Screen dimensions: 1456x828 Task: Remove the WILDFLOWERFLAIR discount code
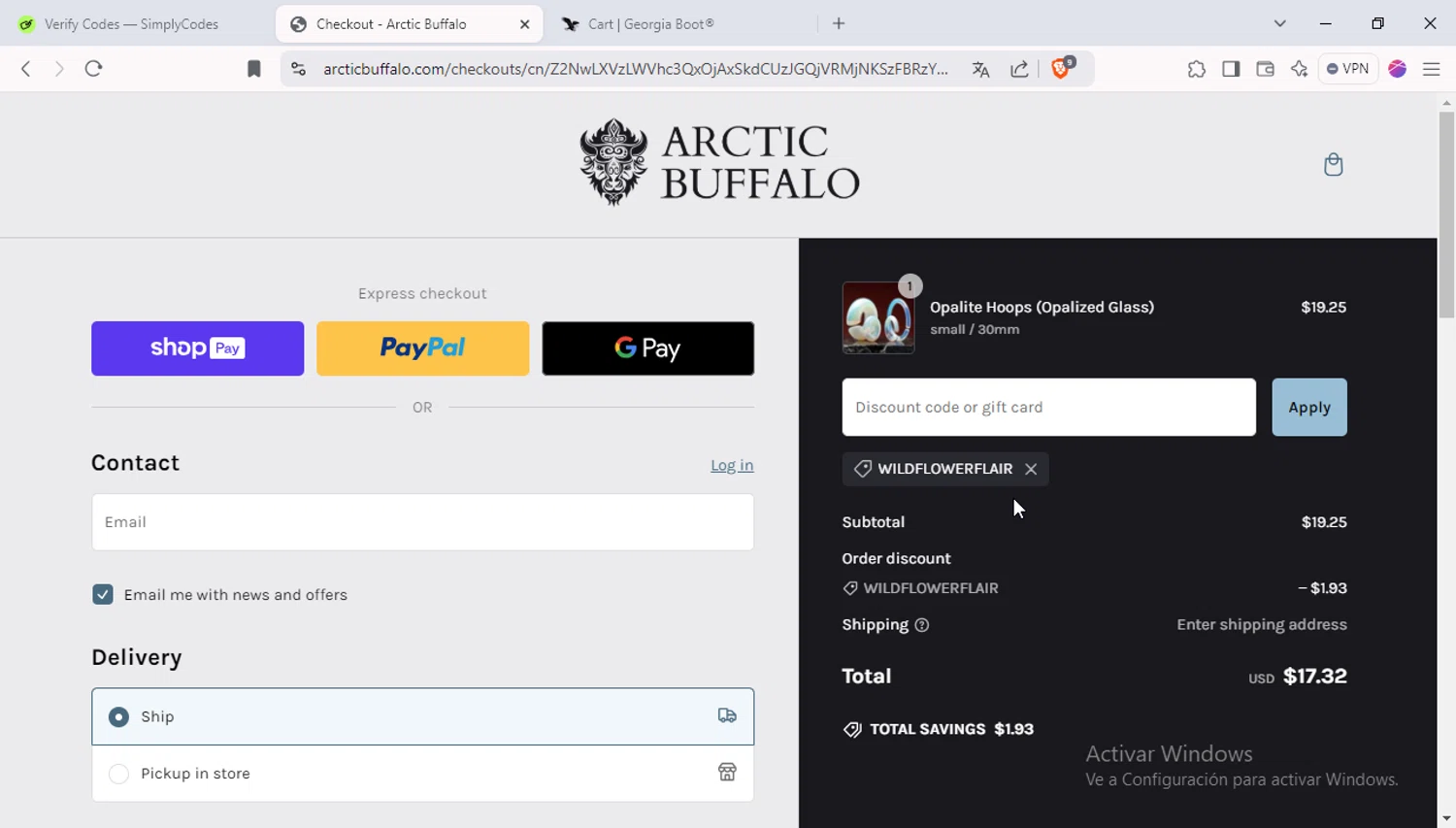coord(1031,469)
